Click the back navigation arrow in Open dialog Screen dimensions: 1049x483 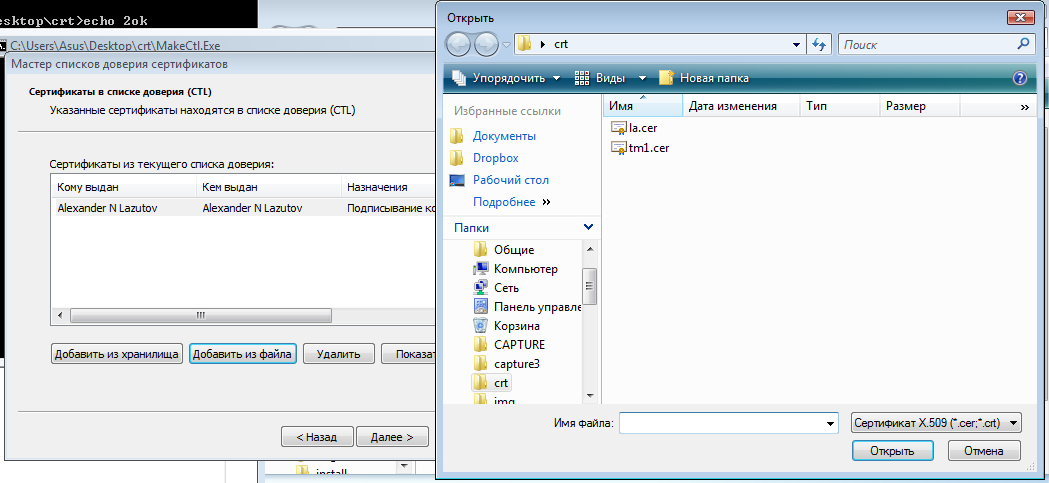point(458,45)
